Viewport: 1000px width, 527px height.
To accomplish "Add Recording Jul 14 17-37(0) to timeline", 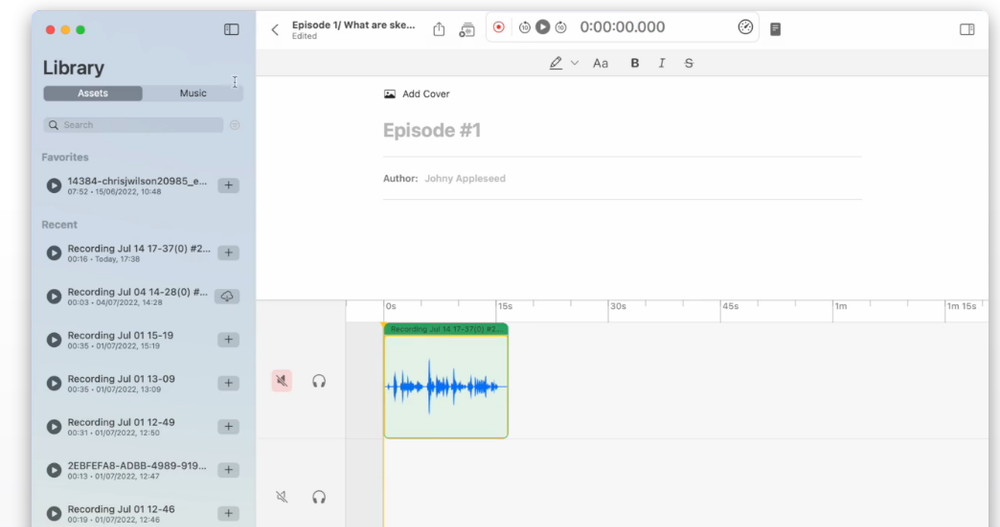I will coord(228,253).
